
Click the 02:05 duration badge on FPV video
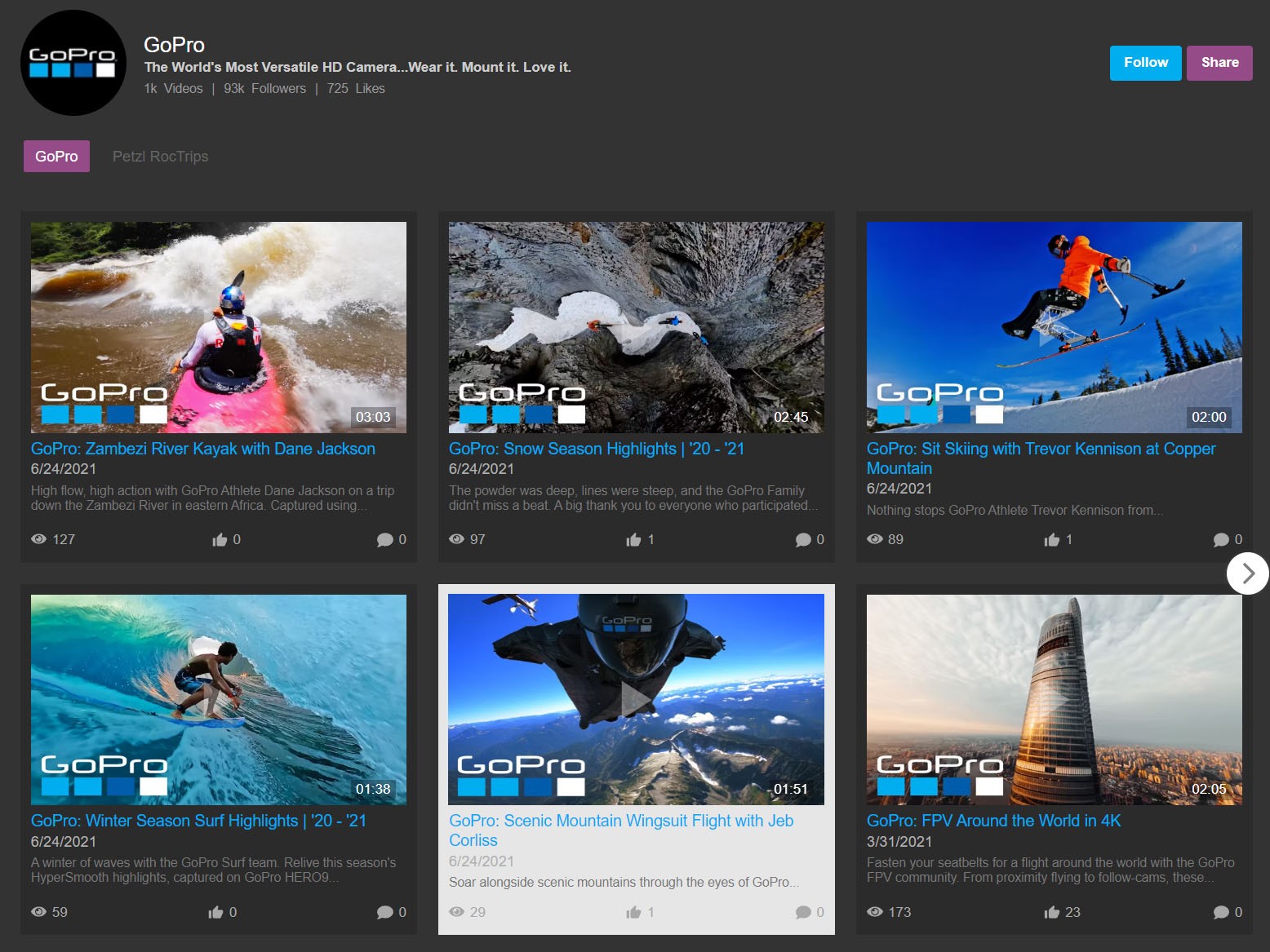point(1209,789)
